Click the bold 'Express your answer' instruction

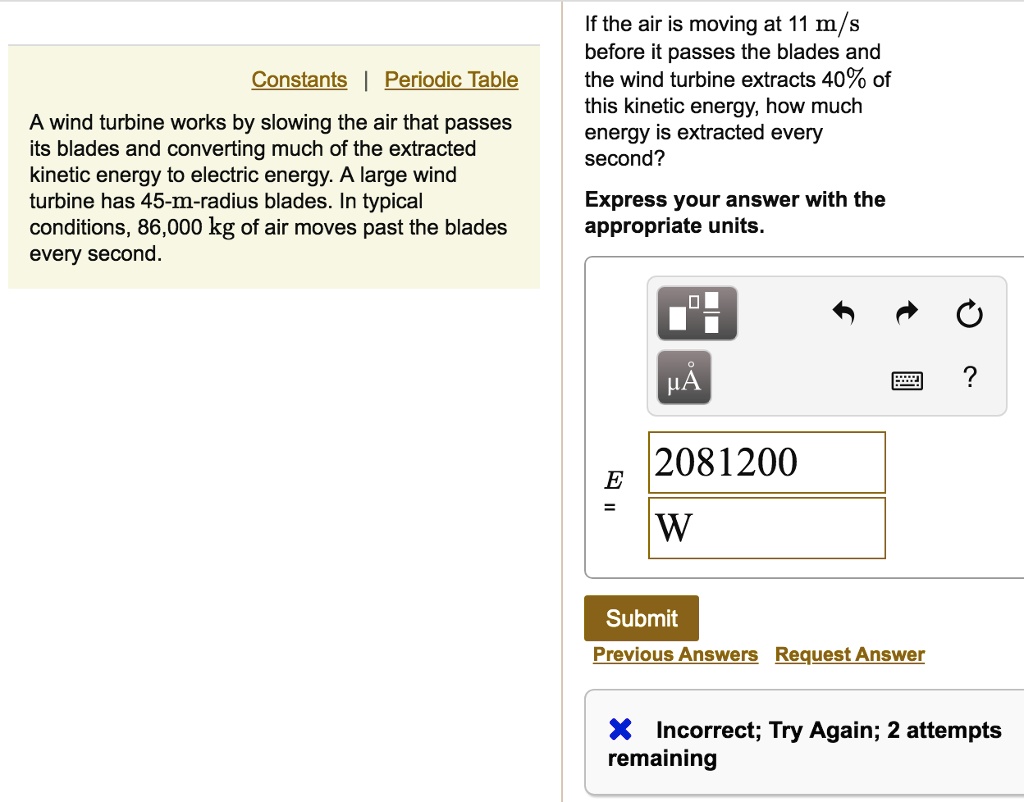(735, 212)
